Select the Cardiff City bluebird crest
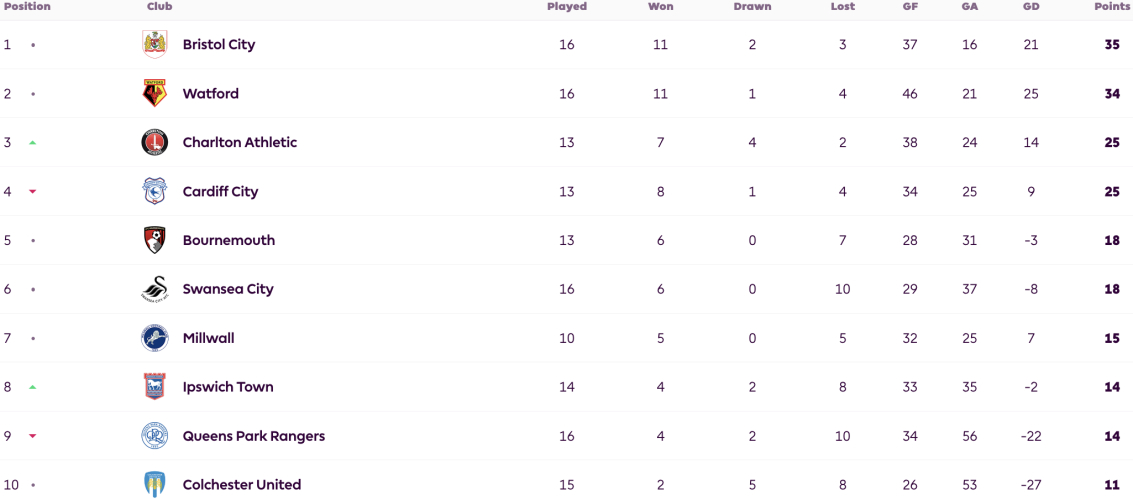The image size is (1133, 500). (x=155, y=191)
